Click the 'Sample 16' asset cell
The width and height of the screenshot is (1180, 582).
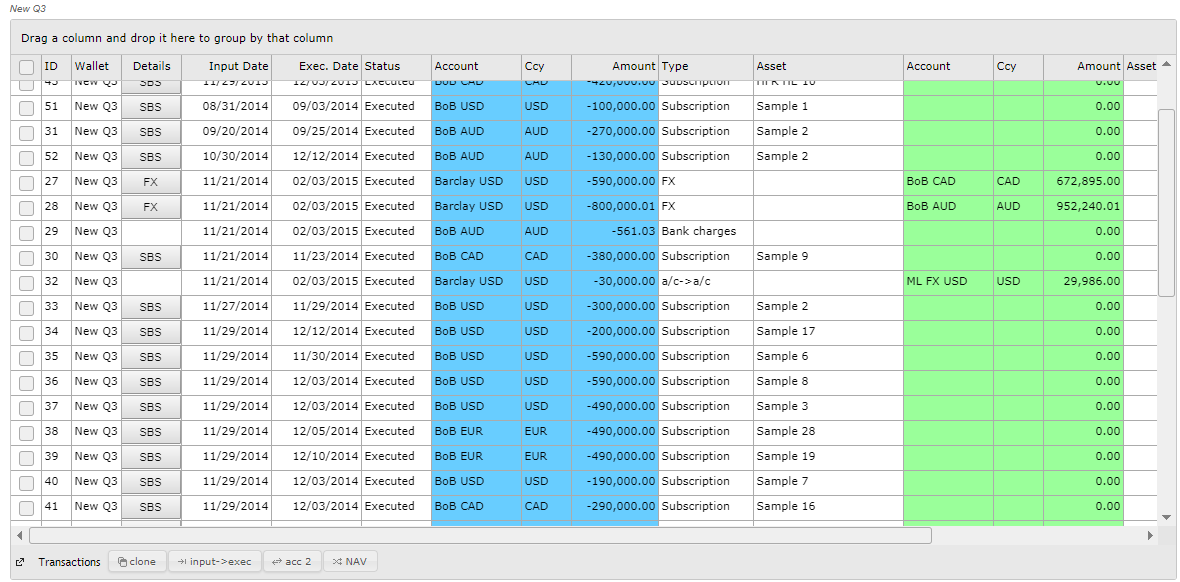tap(828, 506)
